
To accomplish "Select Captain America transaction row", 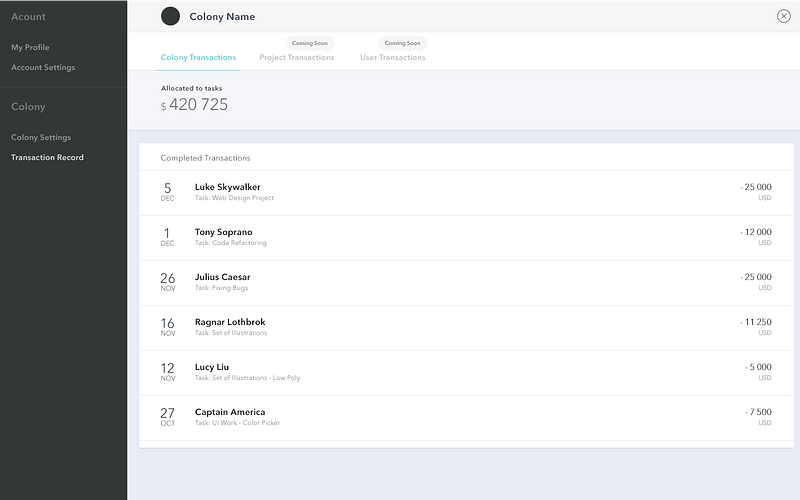I will coord(466,417).
